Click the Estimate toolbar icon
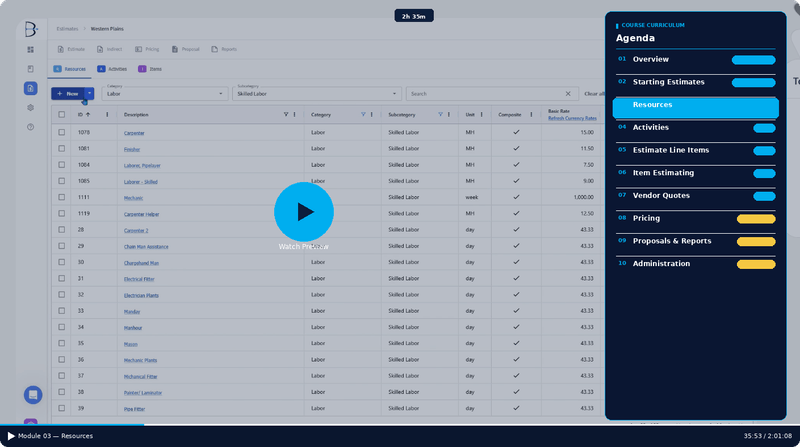800x447 pixels. (x=61, y=49)
